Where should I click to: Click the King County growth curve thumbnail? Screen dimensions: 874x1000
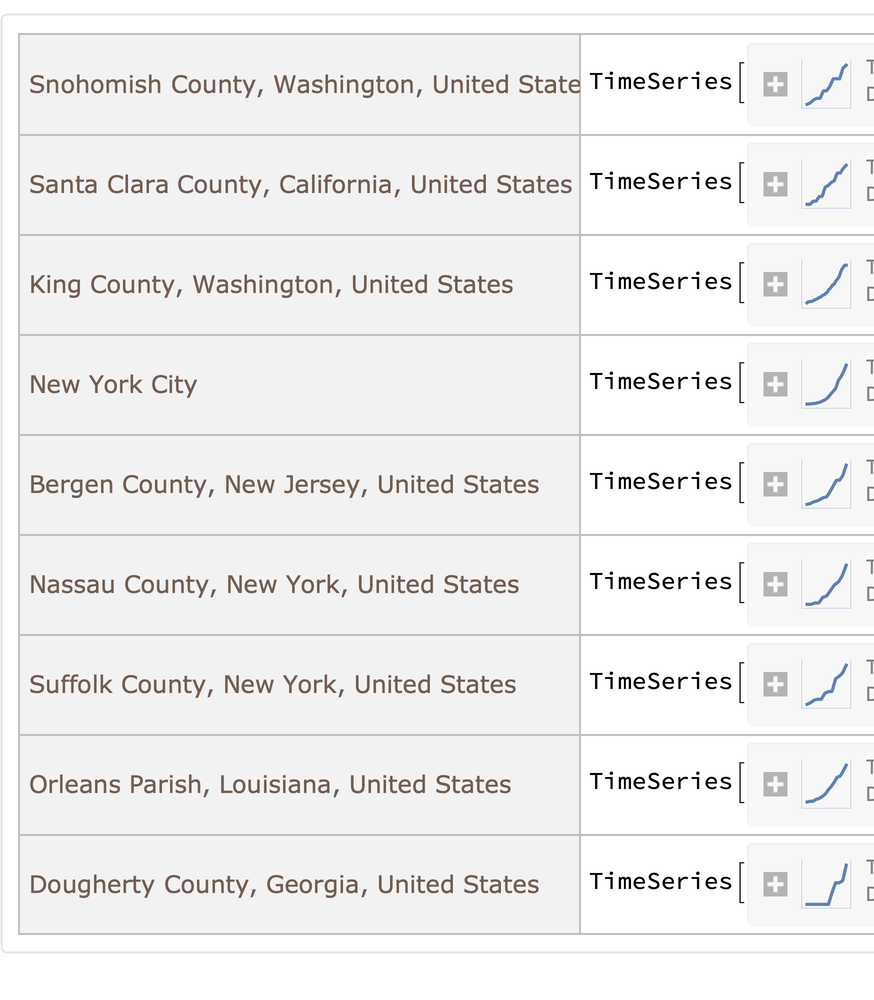(x=826, y=285)
